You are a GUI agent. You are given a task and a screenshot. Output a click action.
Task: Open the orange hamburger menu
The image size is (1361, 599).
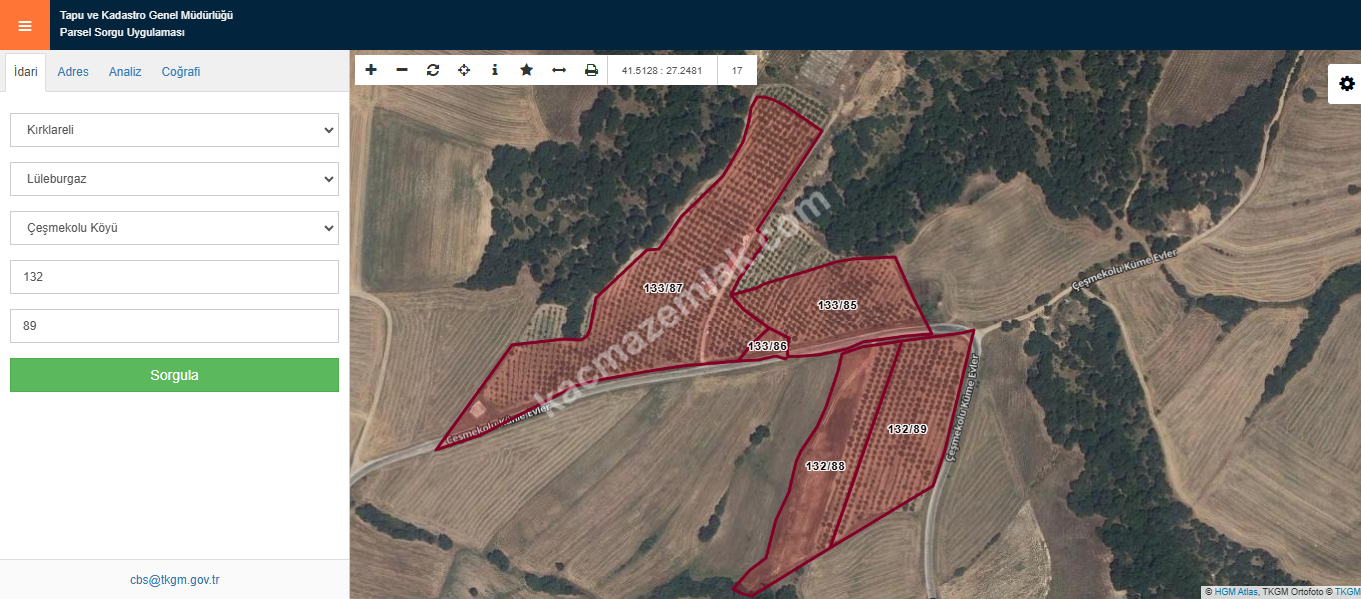point(25,25)
